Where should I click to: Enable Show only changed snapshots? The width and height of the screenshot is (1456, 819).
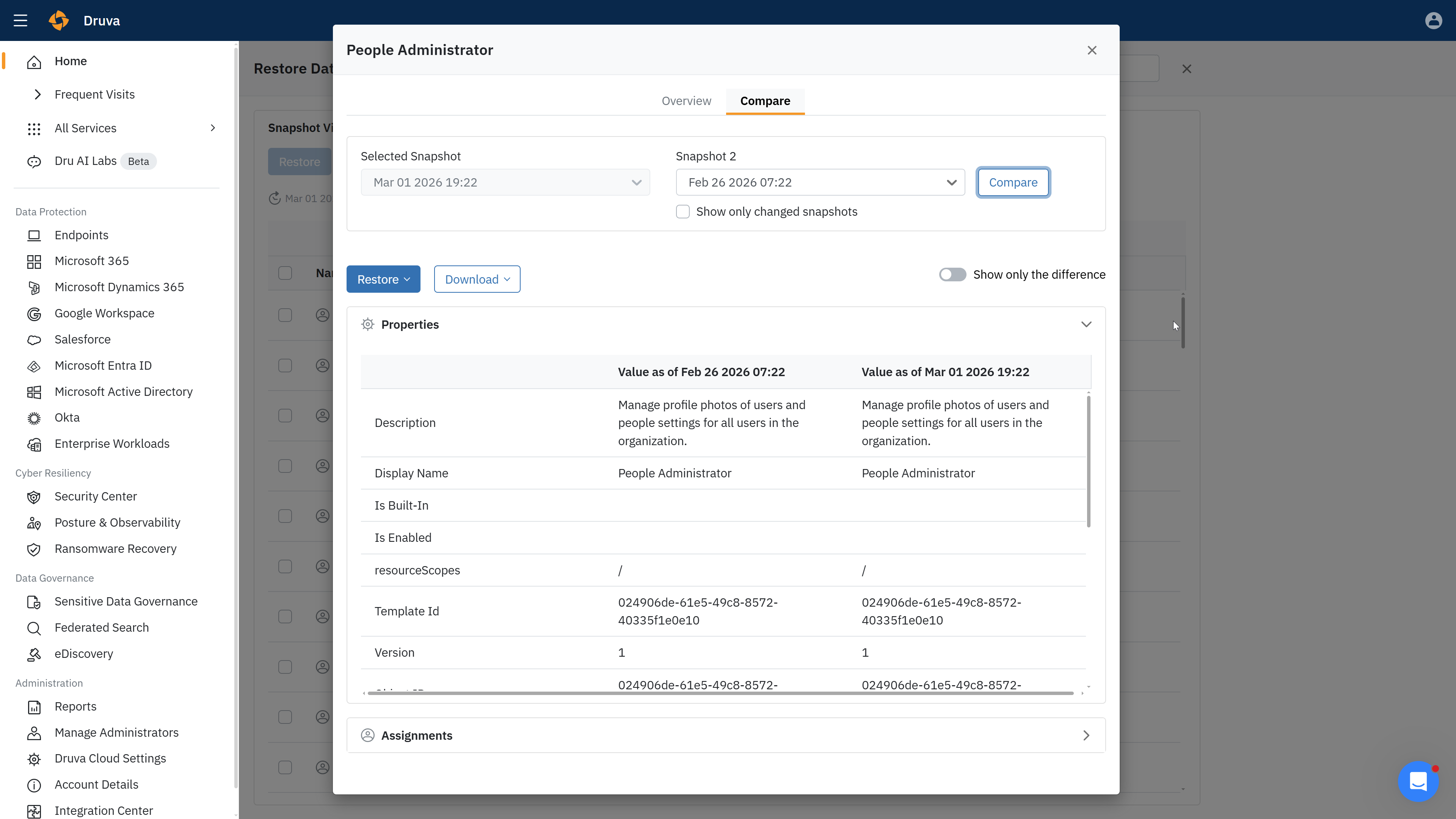tap(682, 211)
